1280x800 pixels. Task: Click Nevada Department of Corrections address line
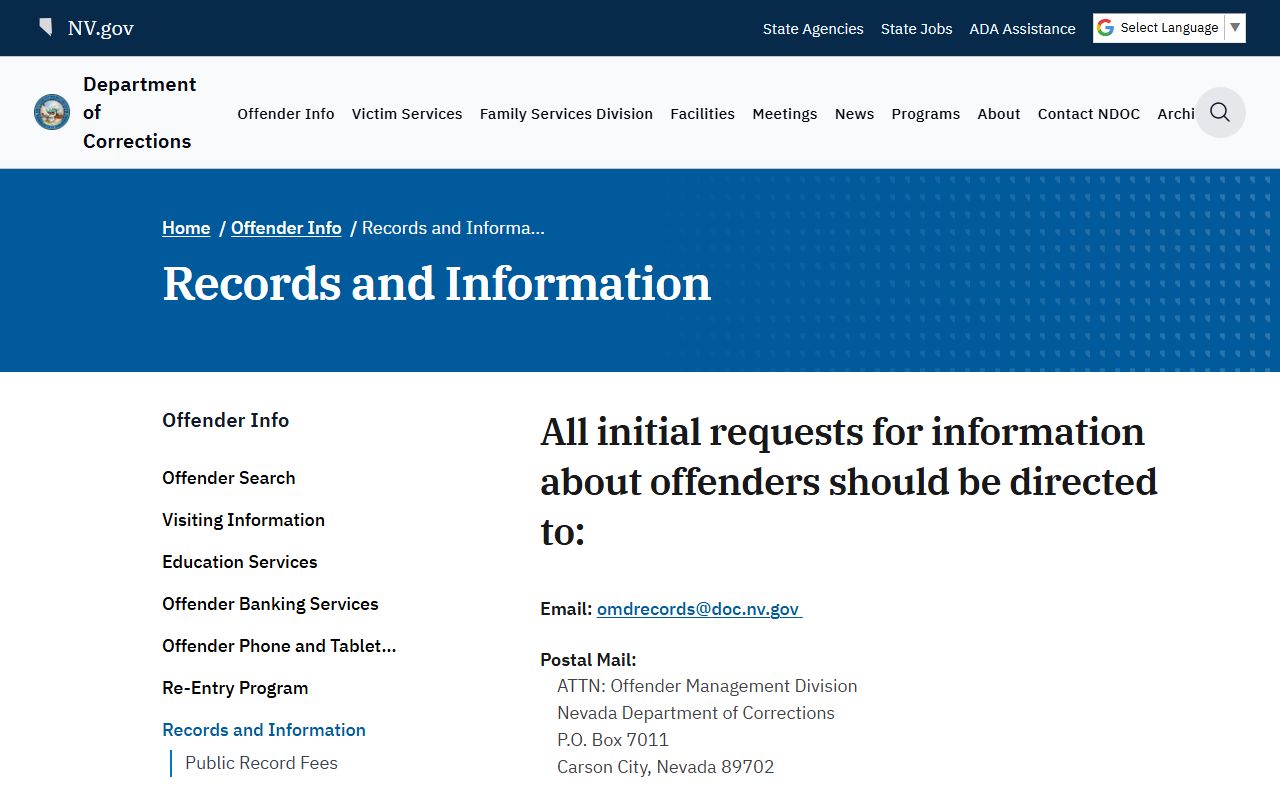coord(696,713)
